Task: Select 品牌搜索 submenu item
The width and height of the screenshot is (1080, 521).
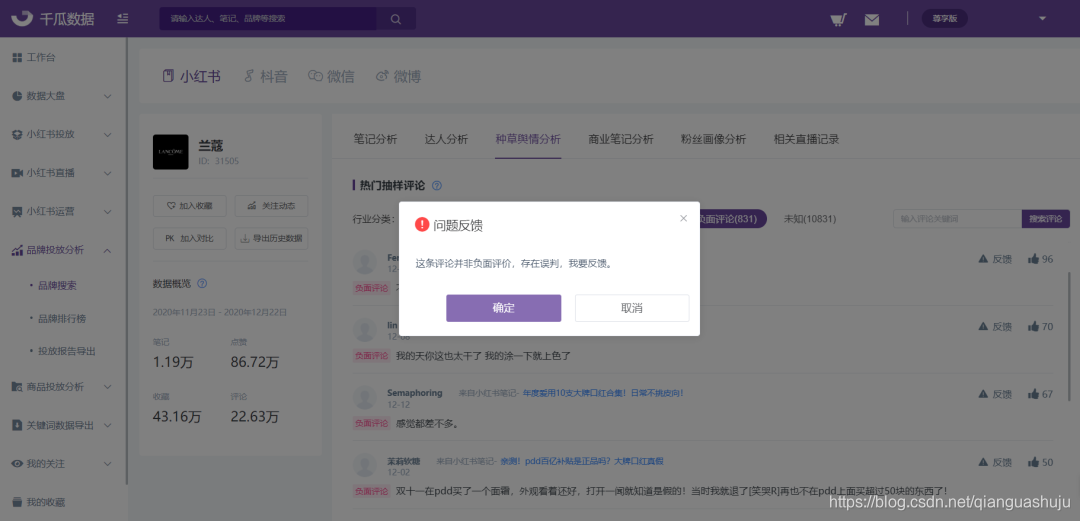Action: tap(57, 285)
